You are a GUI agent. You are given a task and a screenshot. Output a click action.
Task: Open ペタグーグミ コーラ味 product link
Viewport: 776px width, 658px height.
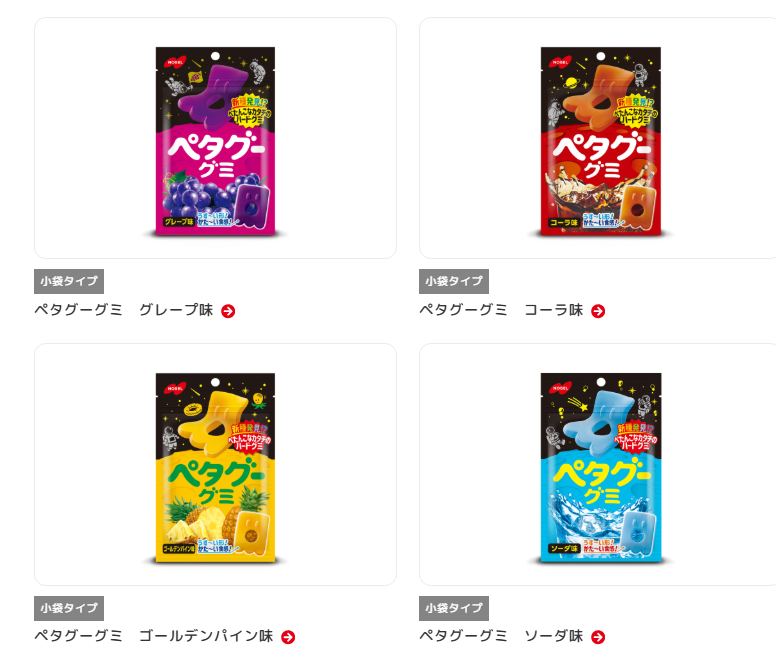pyautogui.click(x=501, y=310)
